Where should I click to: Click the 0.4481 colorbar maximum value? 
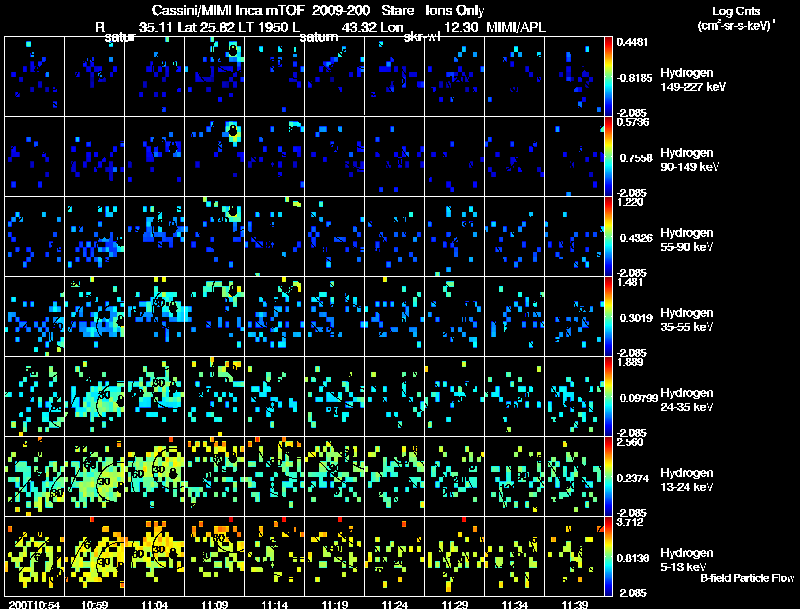pyautogui.click(x=632, y=42)
